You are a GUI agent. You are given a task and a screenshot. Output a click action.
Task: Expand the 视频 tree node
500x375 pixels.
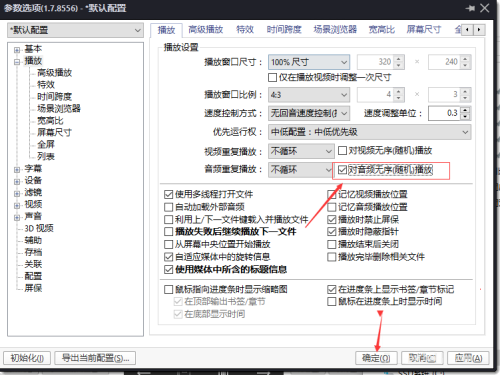click(17, 206)
